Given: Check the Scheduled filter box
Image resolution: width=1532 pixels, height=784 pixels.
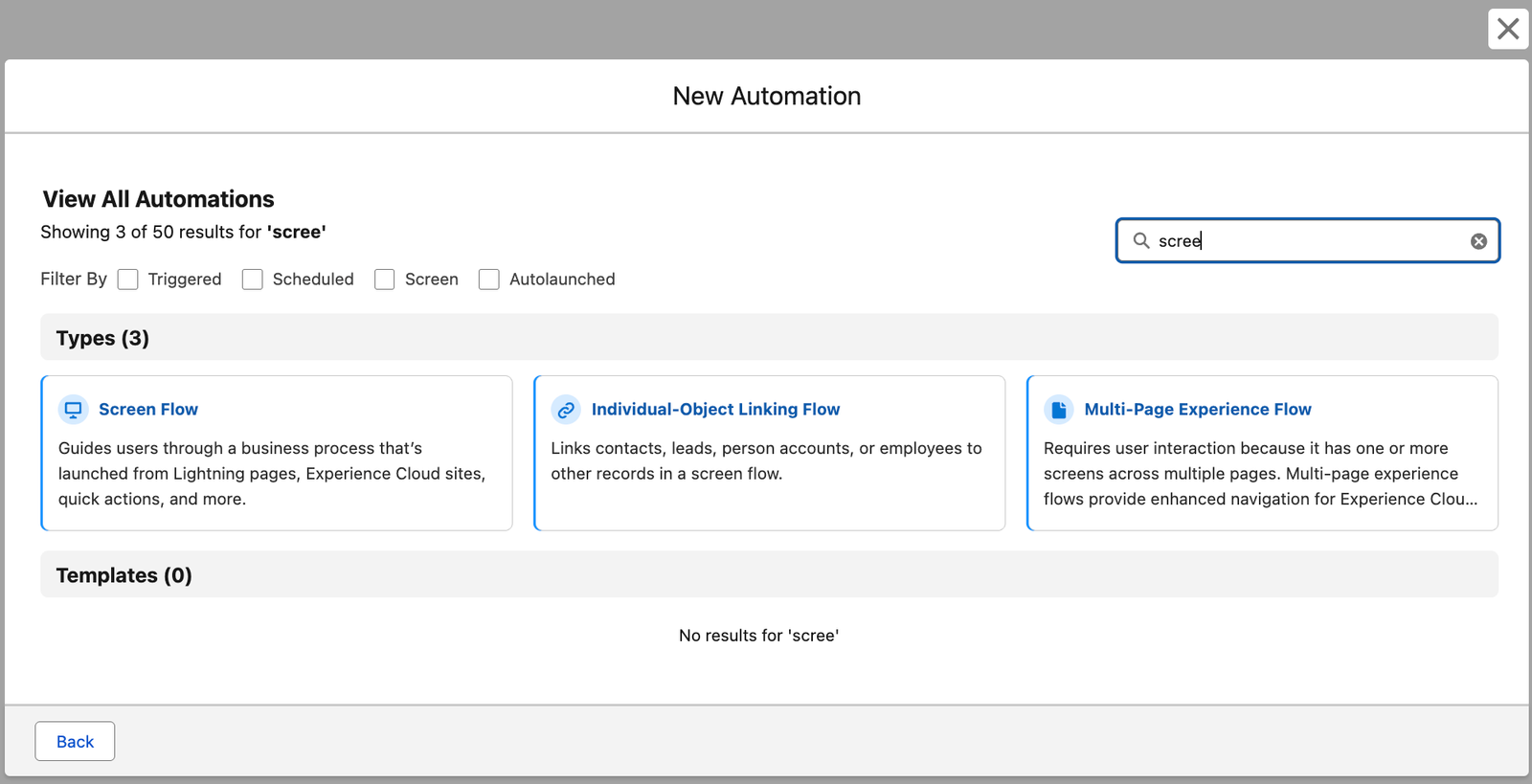Looking at the screenshot, I should (x=253, y=280).
